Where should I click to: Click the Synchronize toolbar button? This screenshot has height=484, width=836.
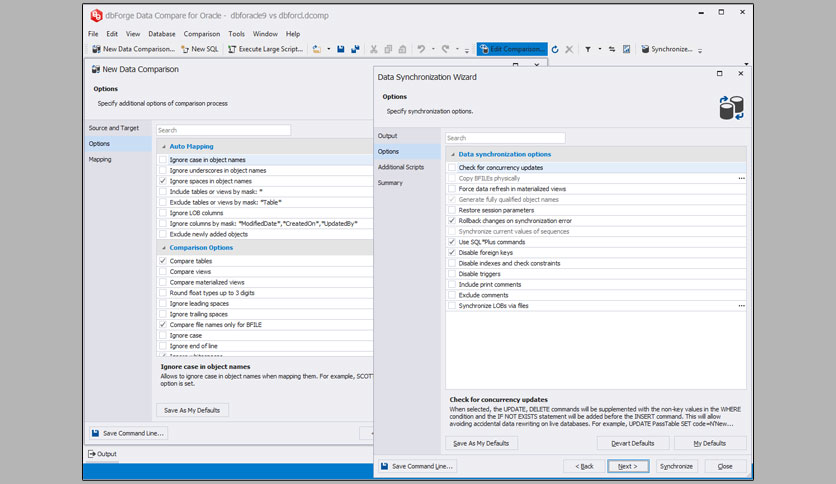(x=666, y=49)
